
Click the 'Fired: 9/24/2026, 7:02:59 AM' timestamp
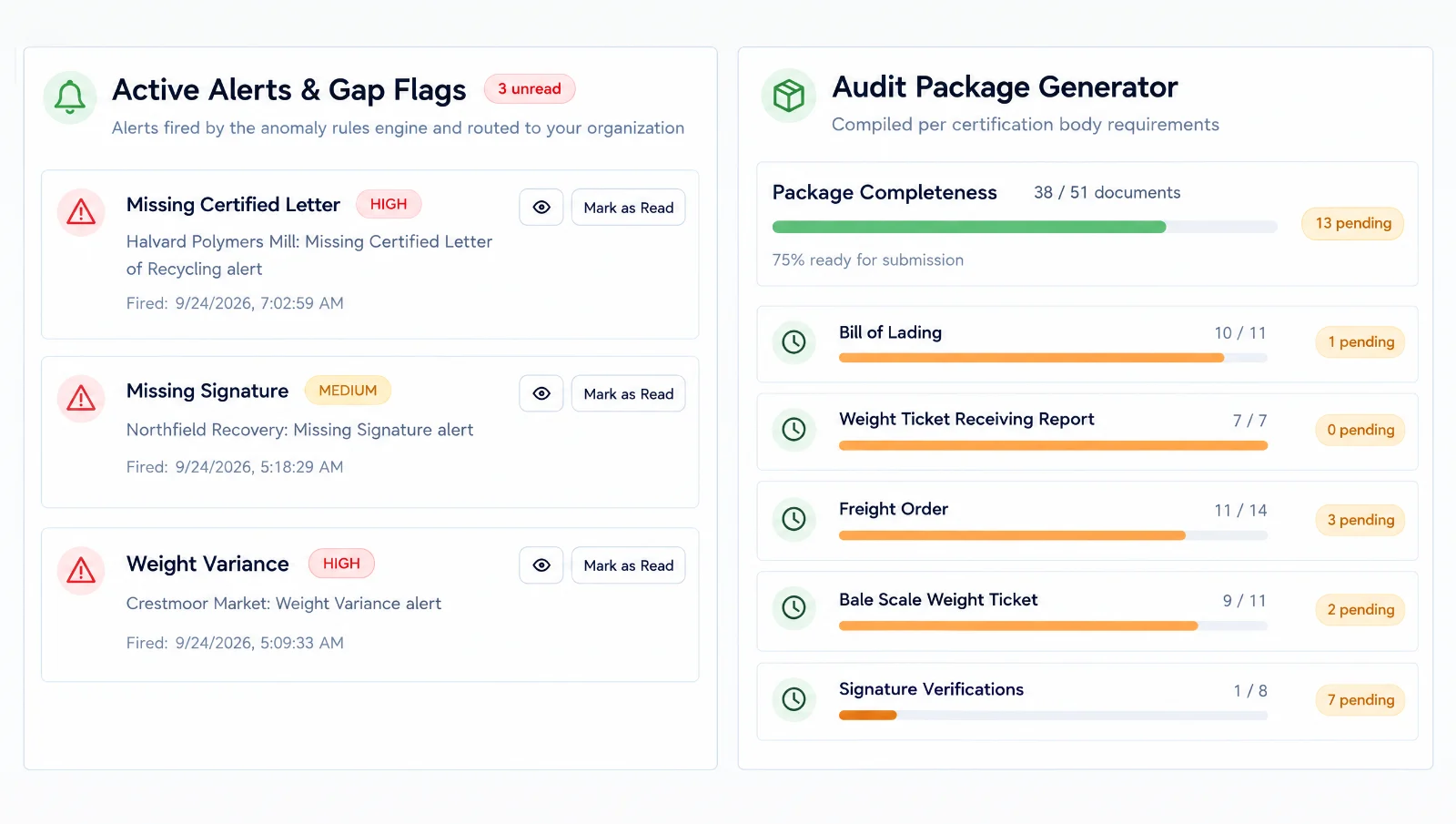click(235, 303)
